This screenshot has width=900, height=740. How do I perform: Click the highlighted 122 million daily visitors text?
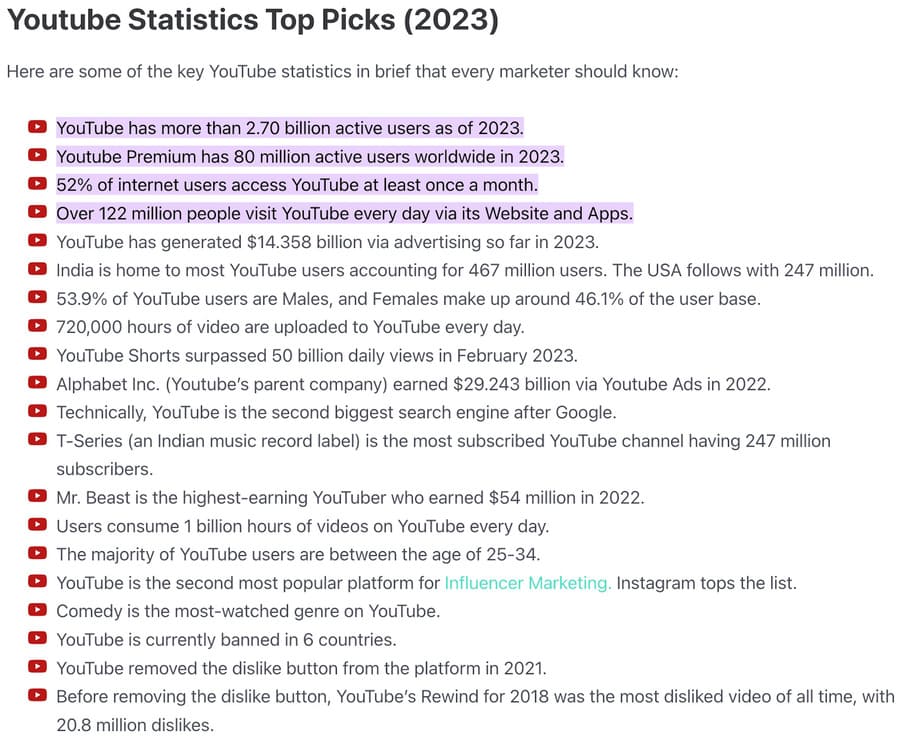coord(344,213)
